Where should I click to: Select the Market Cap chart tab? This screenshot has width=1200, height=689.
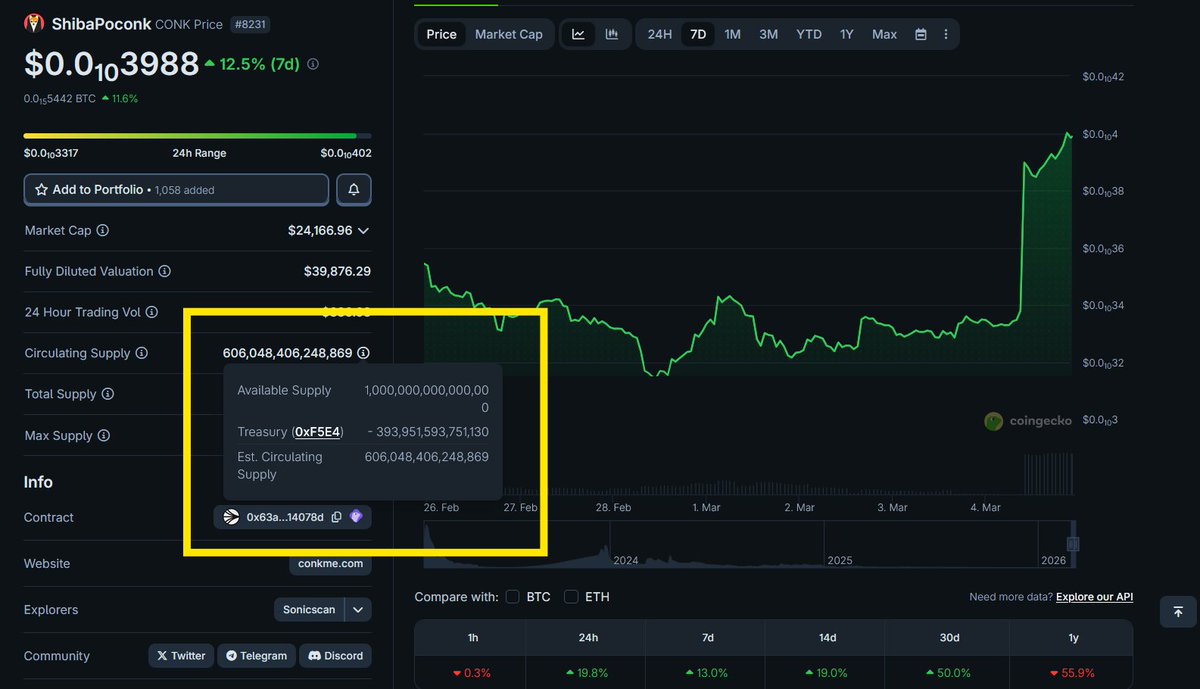509,34
